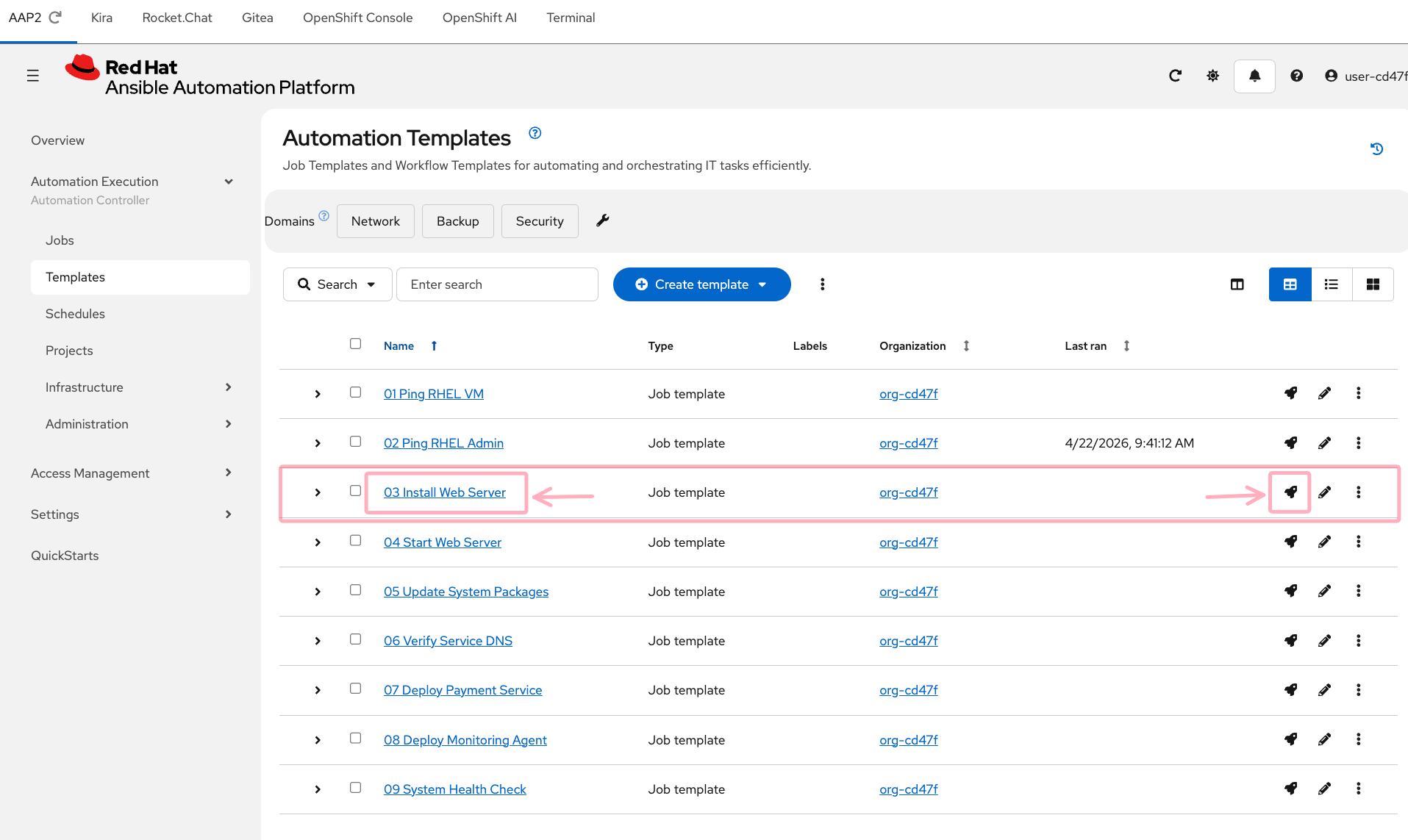1408x840 pixels.
Task: Sort by the Last ran column
Action: click(1085, 346)
